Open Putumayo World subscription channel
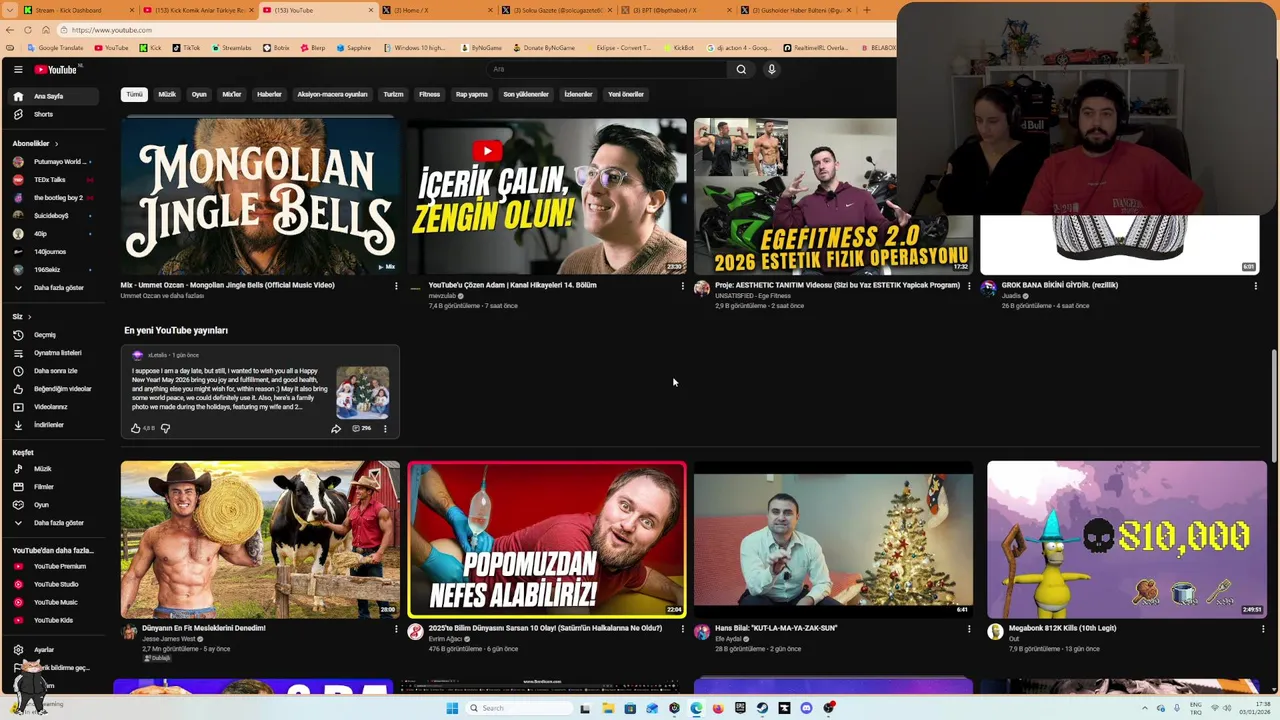1280x720 pixels. [52, 162]
